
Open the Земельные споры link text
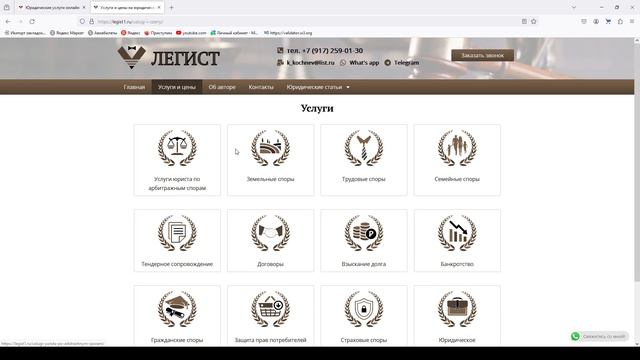coord(270,179)
